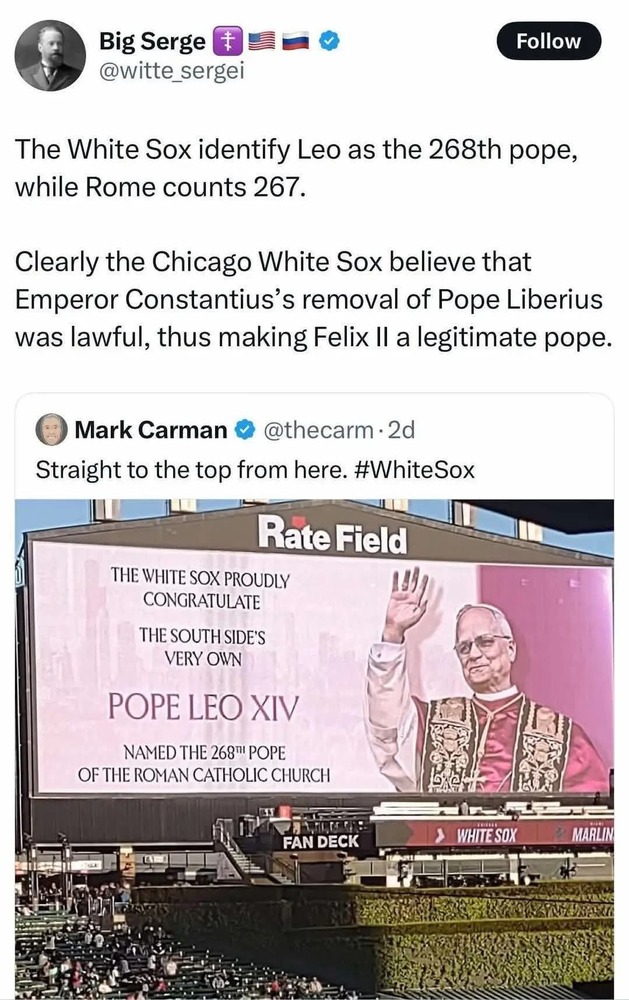Open Mark Carman's small avatar

tap(51, 429)
